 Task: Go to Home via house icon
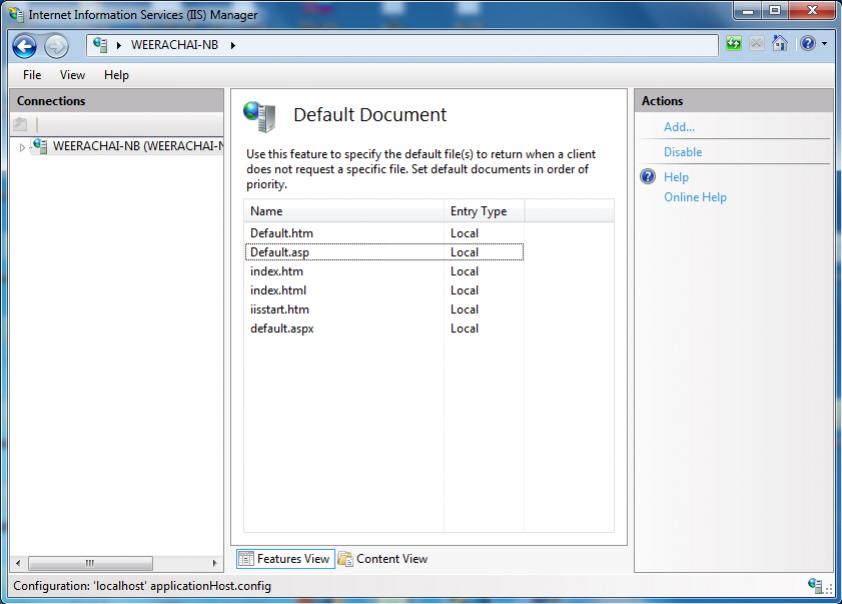tap(780, 43)
